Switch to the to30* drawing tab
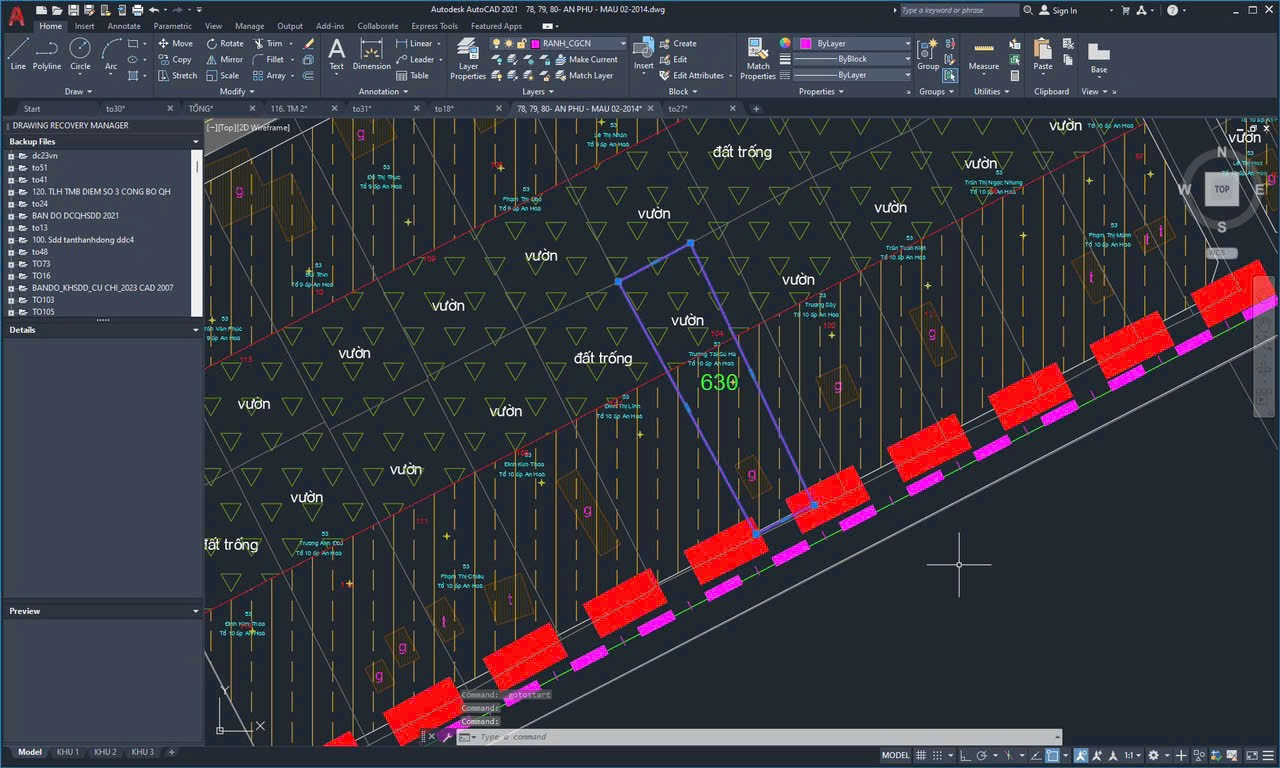 pyautogui.click(x=116, y=108)
